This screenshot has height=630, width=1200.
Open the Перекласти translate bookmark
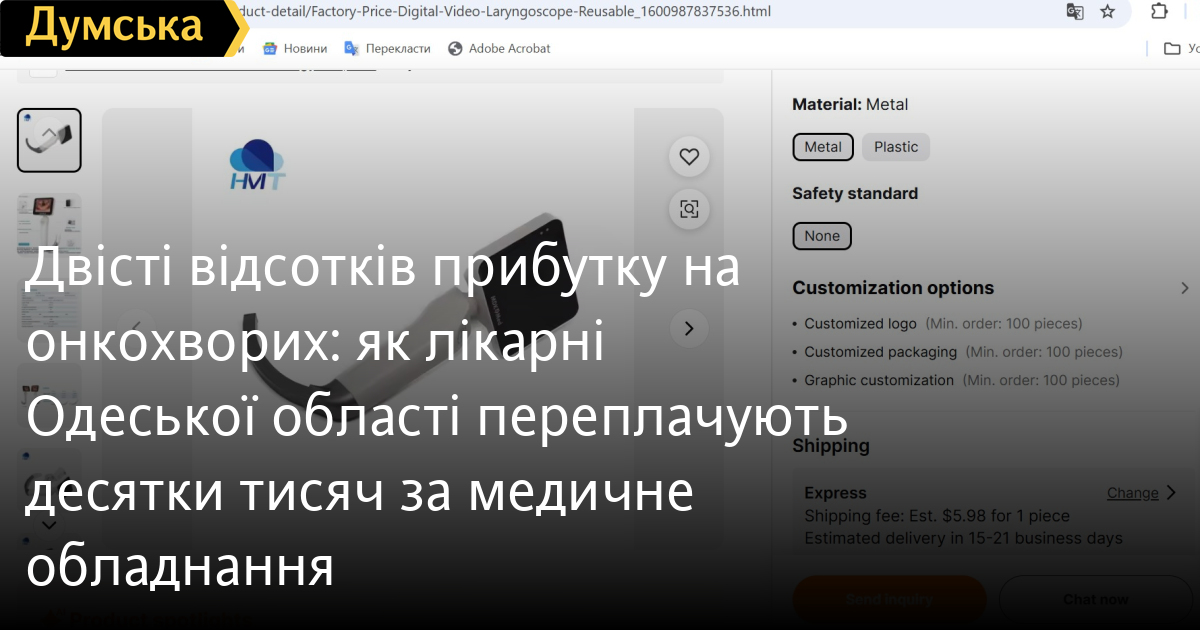tap(388, 48)
